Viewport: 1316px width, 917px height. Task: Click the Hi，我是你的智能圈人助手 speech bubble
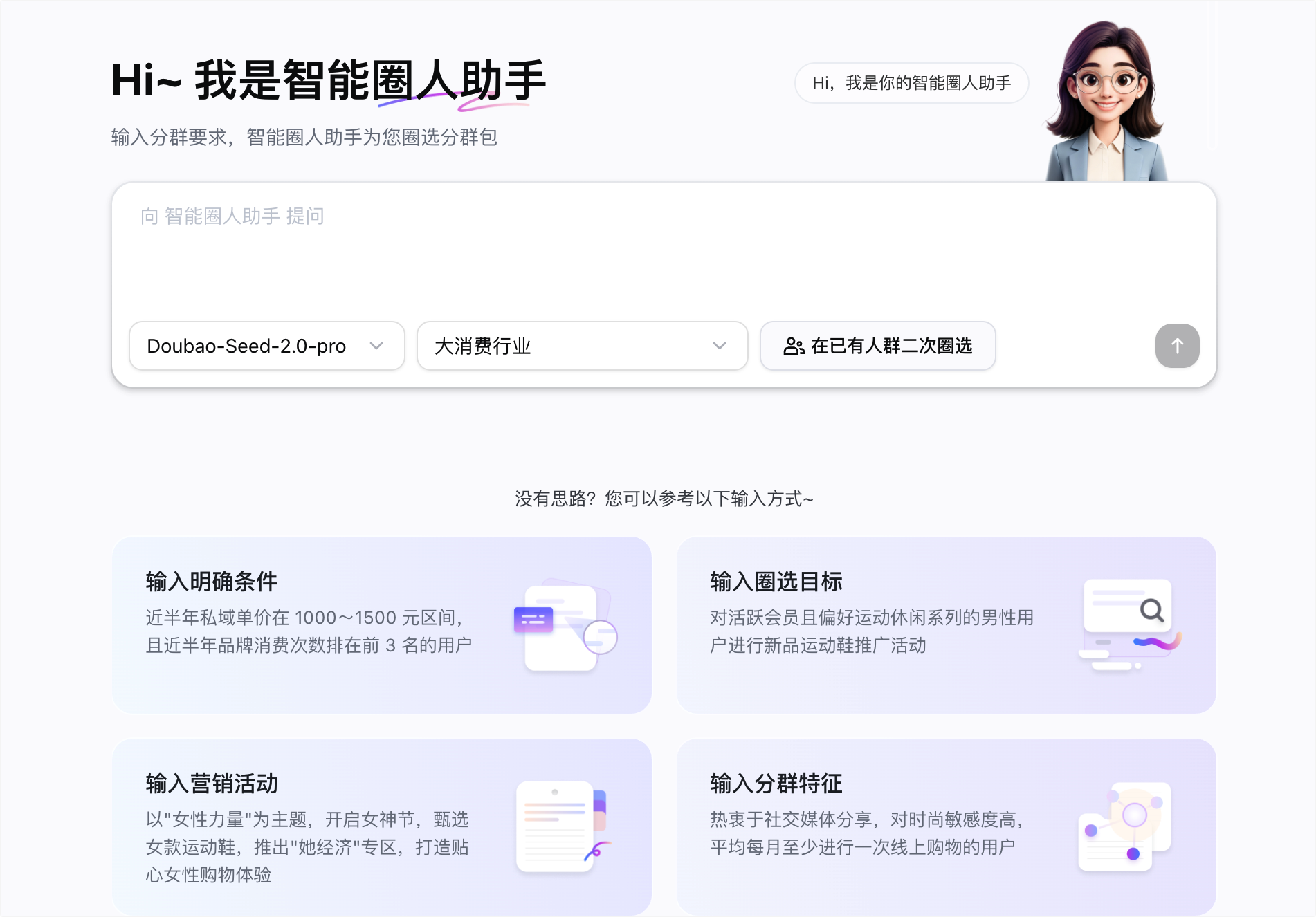point(911,83)
